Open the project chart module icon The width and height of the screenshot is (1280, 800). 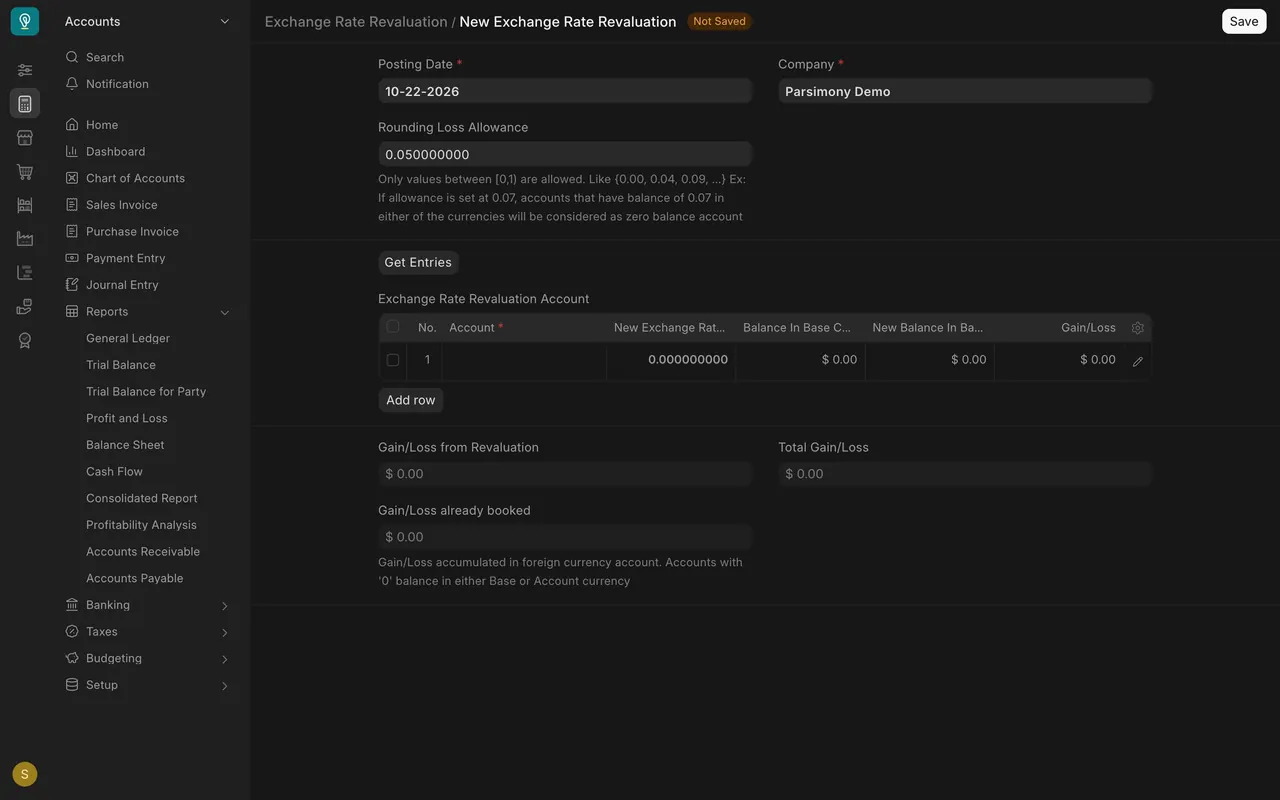tap(25, 273)
